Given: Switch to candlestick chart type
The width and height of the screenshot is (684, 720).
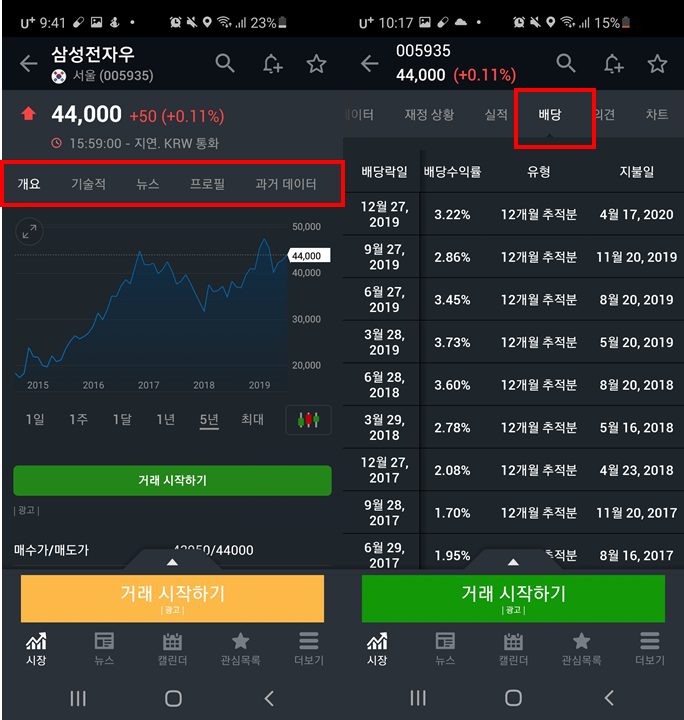Looking at the screenshot, I should click(308, 420).
